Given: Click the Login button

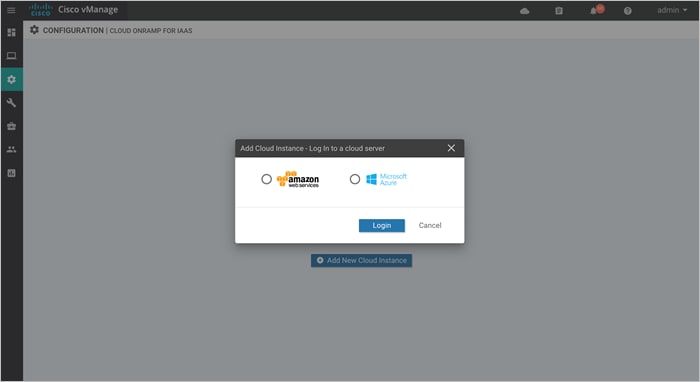Looking at the screenshot, I should click(382, 225).
